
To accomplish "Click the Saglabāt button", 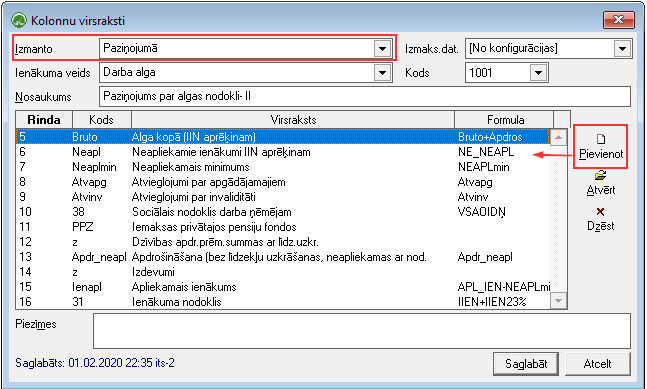I will pos(526,364).
